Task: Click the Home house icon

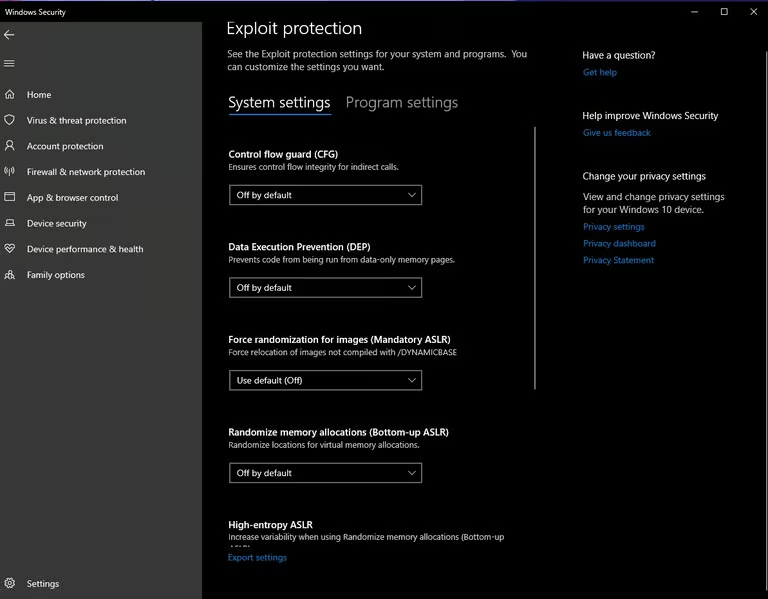Action: (x=10, y=95)
